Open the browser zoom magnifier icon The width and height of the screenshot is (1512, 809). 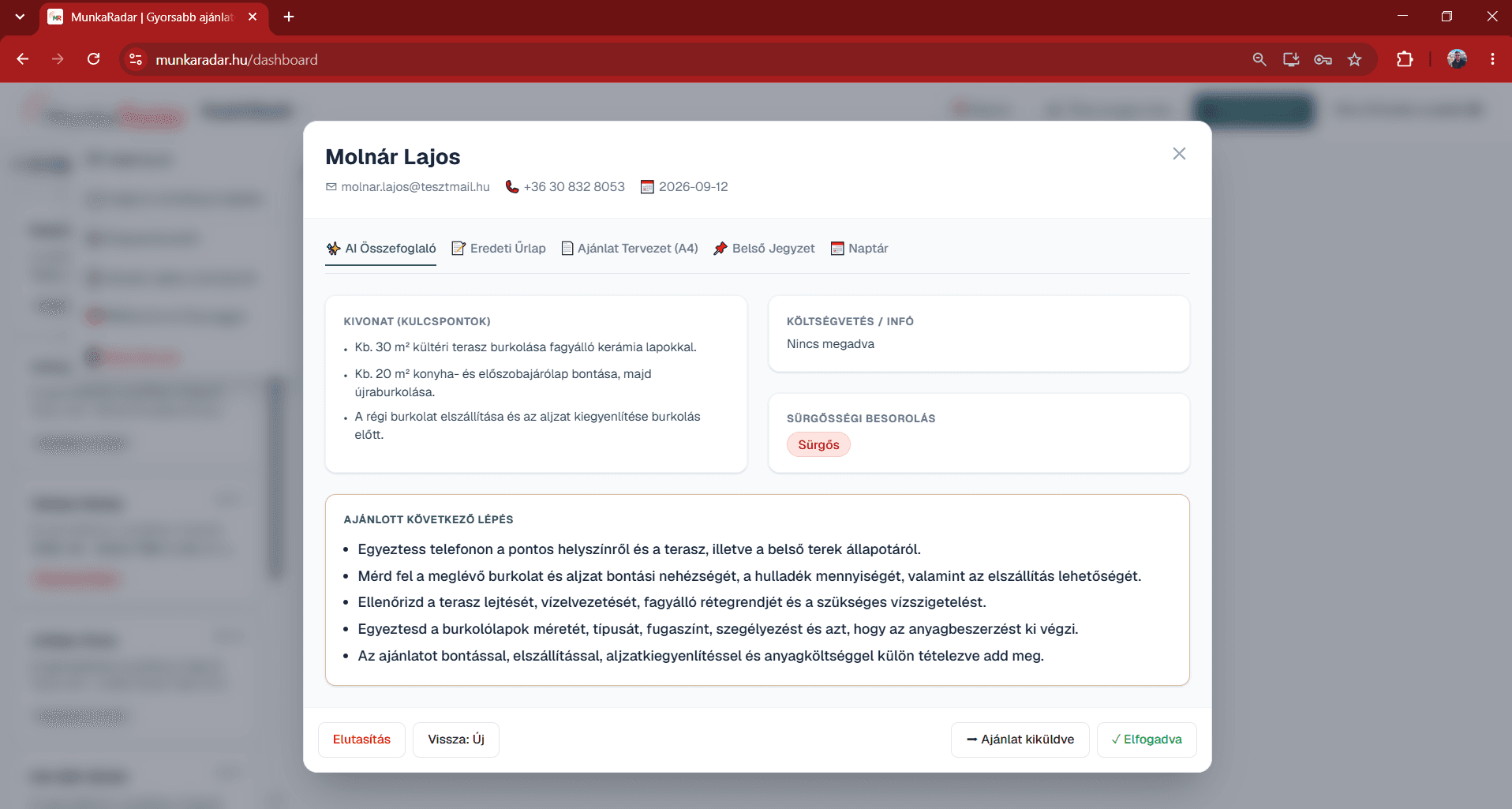pos(1259,59)
